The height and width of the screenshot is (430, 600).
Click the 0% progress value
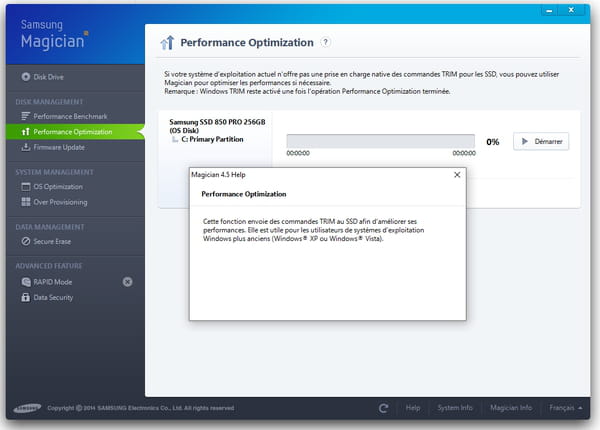tap(493, 142)
